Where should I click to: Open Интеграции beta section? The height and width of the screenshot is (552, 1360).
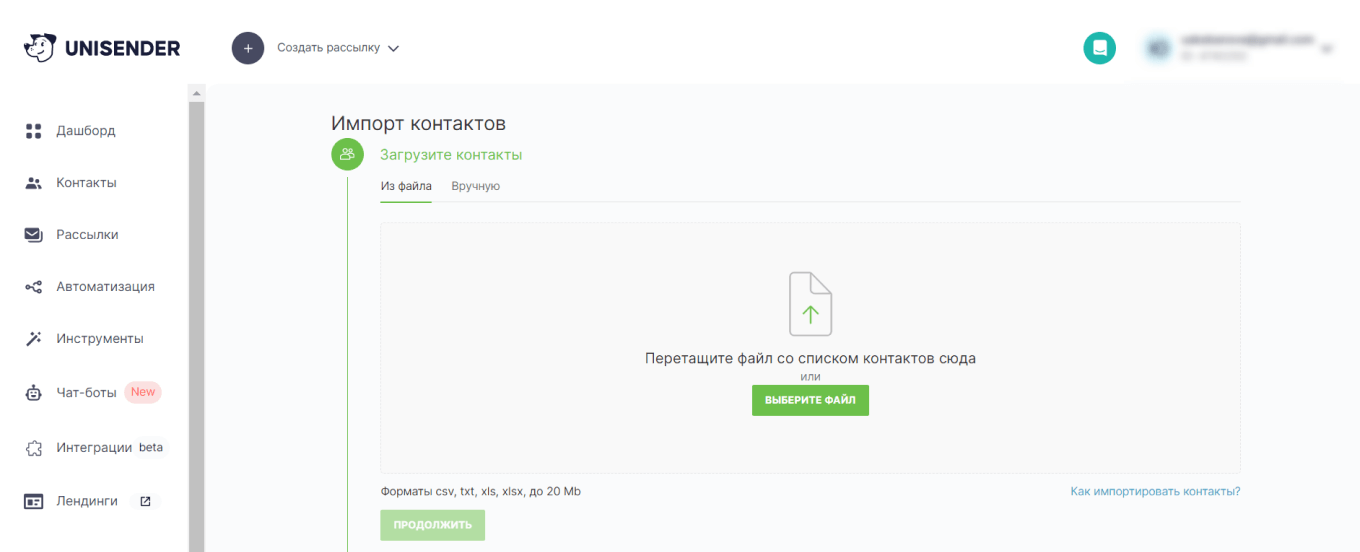(94, 448)
